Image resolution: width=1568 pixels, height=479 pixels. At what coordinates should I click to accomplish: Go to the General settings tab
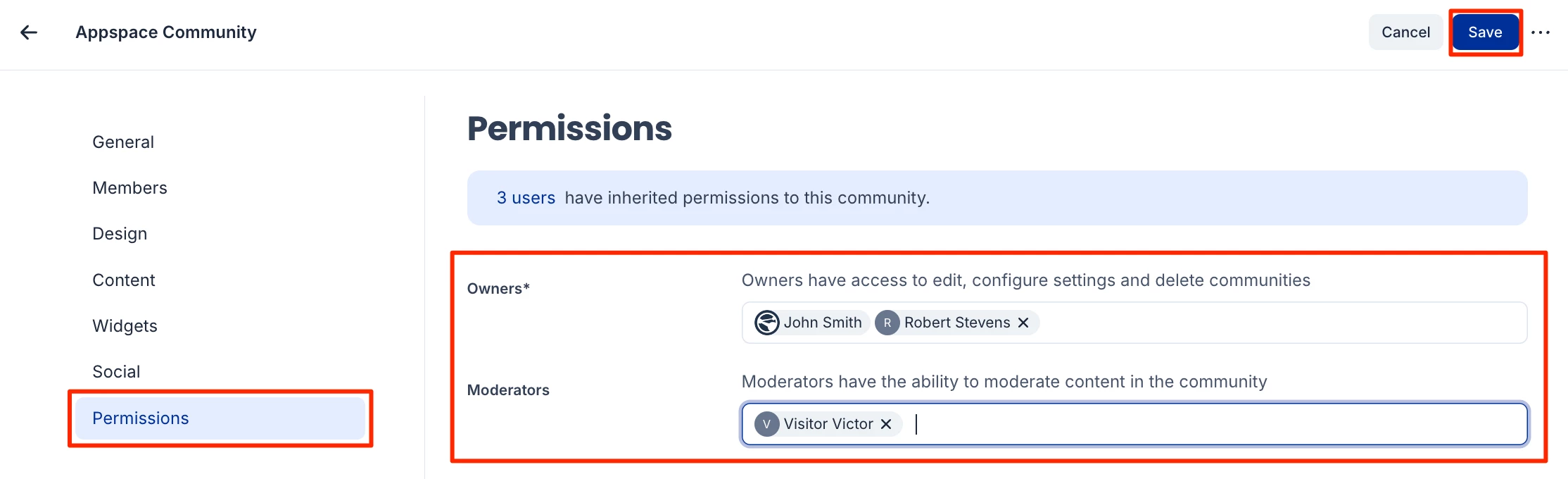pos(123,142)
